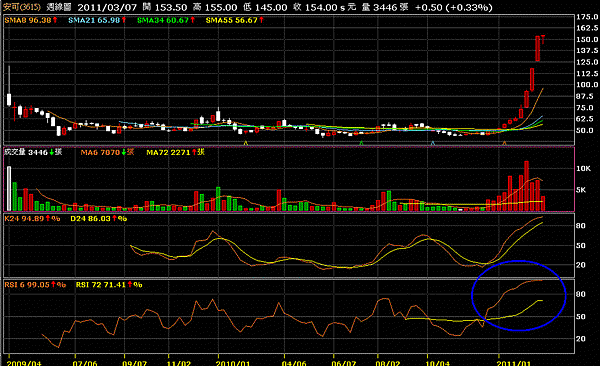Image resolution: width=600 pixels, height=366 pixels.
Task: Click the RSI 6 99.05 indicator label
Action: point(27,285)
